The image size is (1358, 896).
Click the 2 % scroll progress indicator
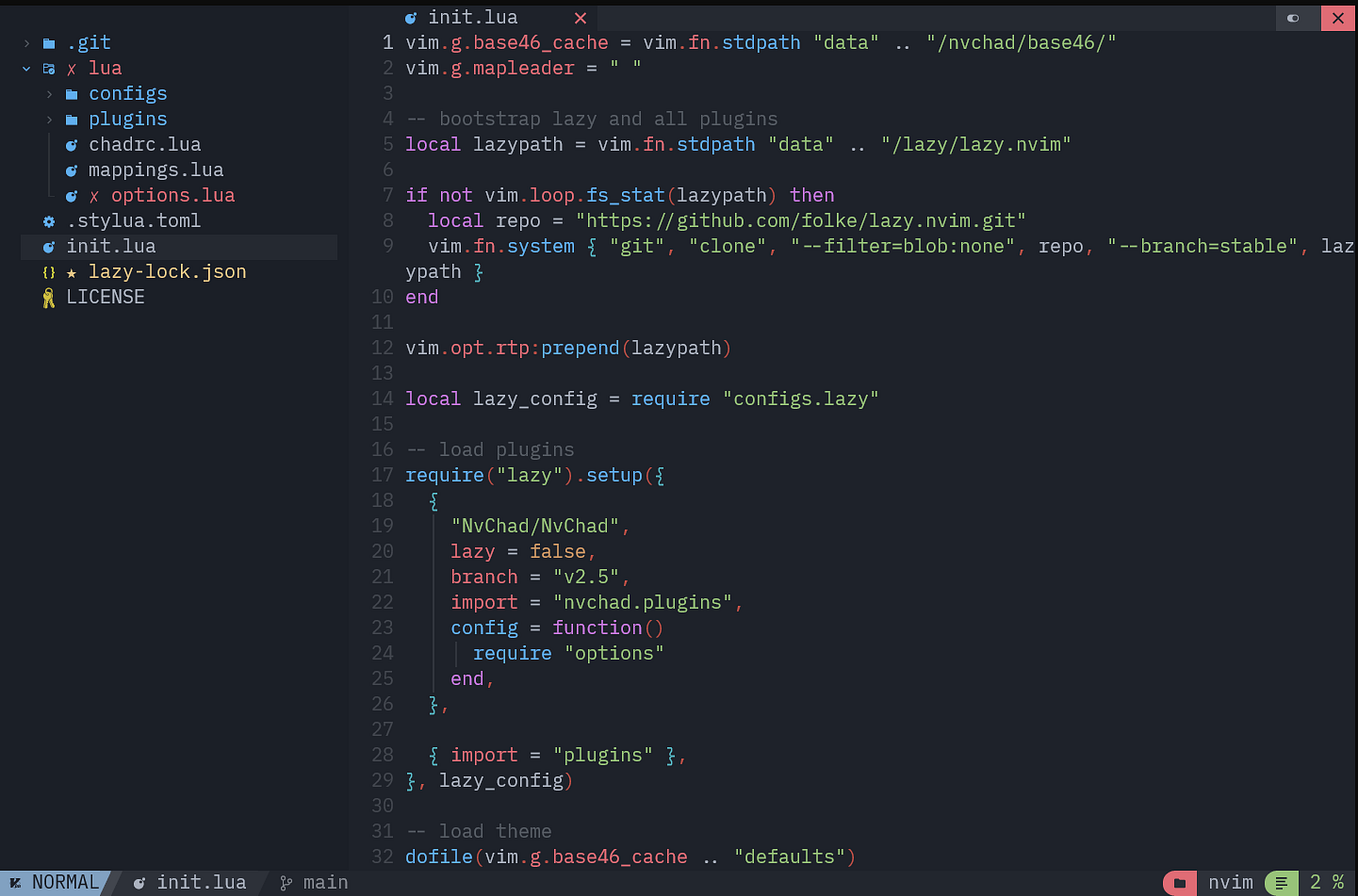[x=1327, y=882]
